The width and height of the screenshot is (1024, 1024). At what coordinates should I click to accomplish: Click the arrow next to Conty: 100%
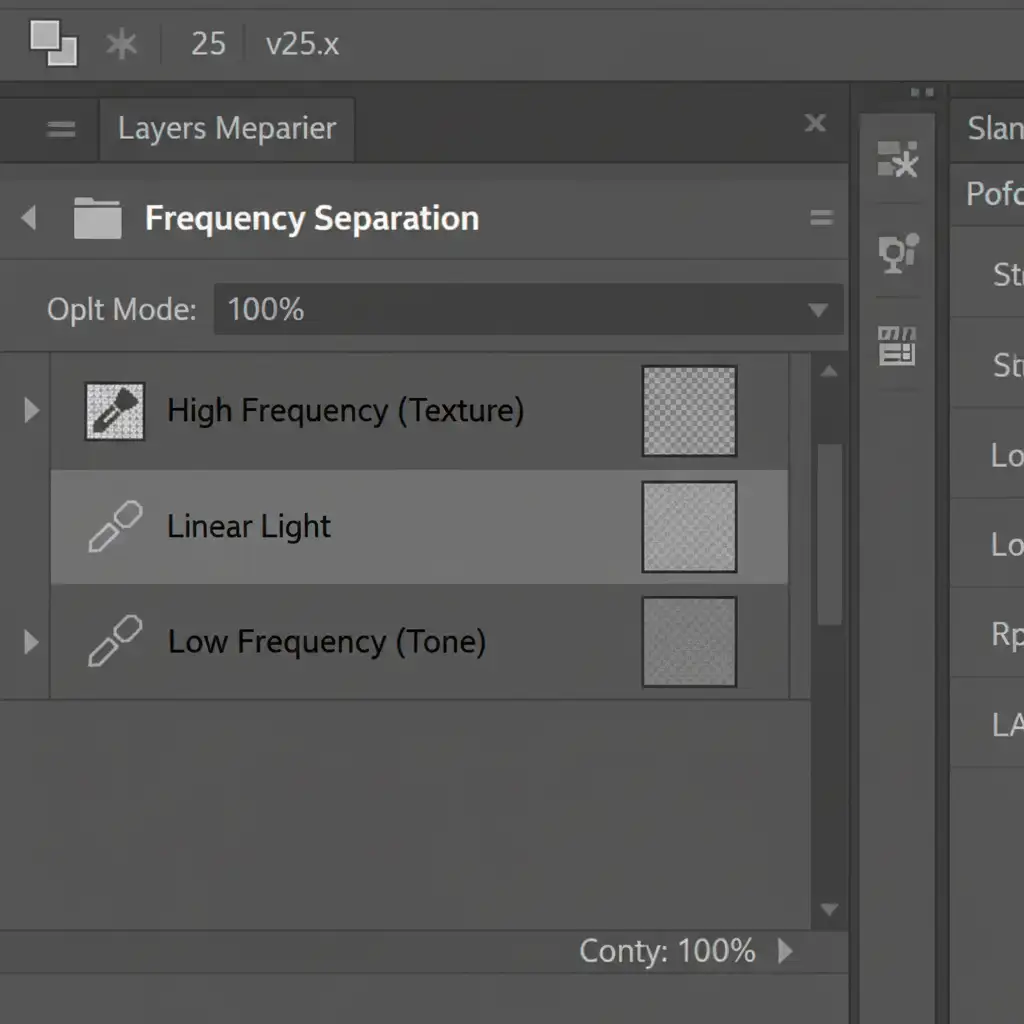(x=785, y=950)
